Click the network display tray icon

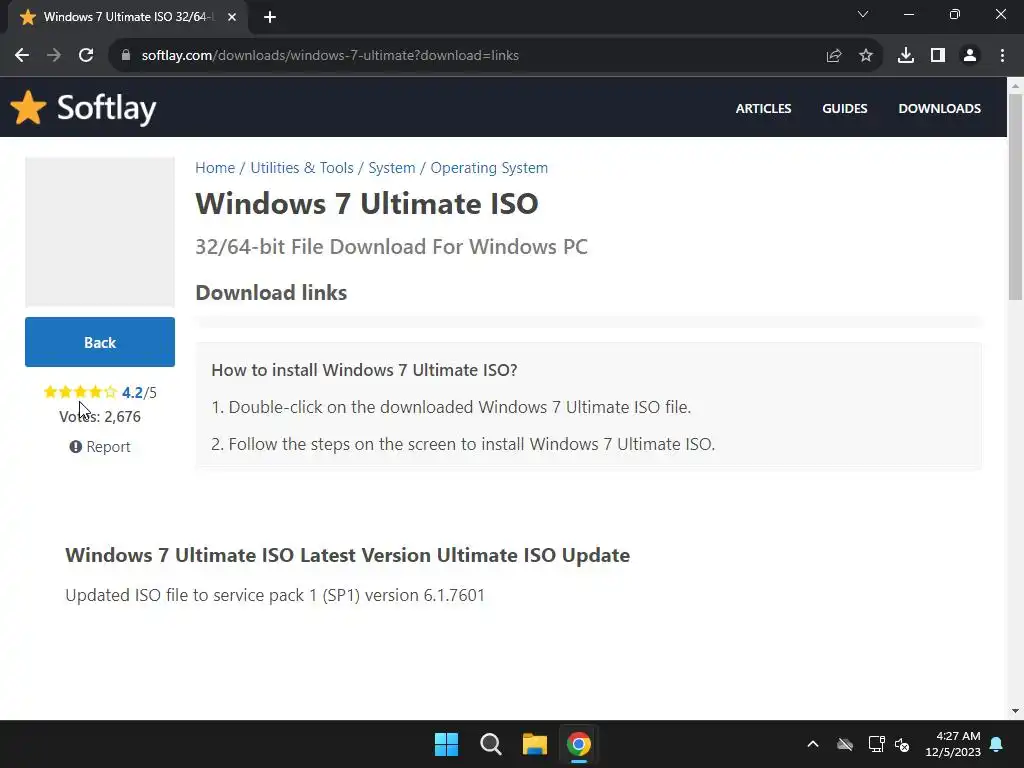(876, 744)
